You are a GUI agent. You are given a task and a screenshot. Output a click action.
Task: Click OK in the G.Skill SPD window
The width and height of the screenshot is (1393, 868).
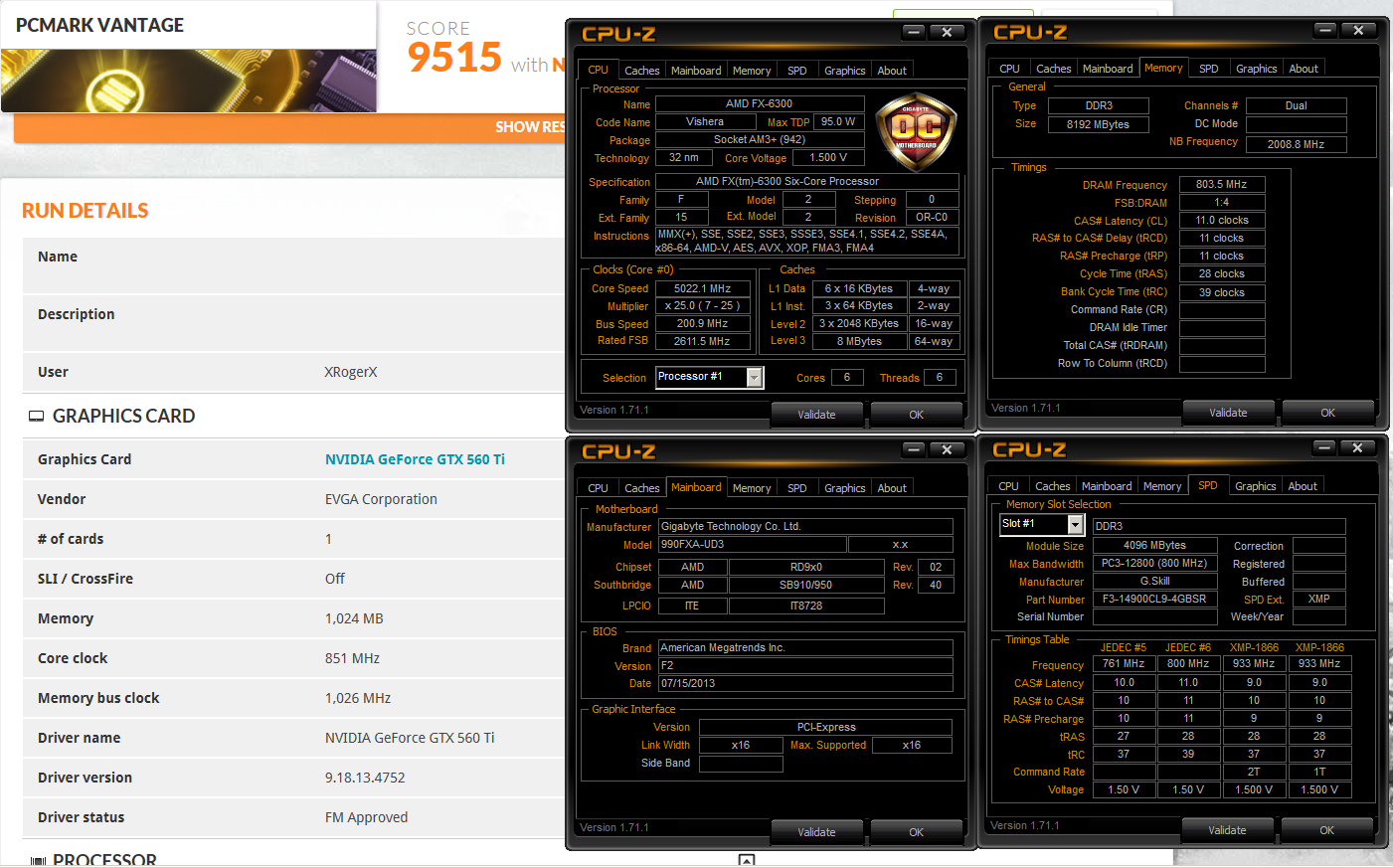pyautogui.click(x=1327, y=830)
